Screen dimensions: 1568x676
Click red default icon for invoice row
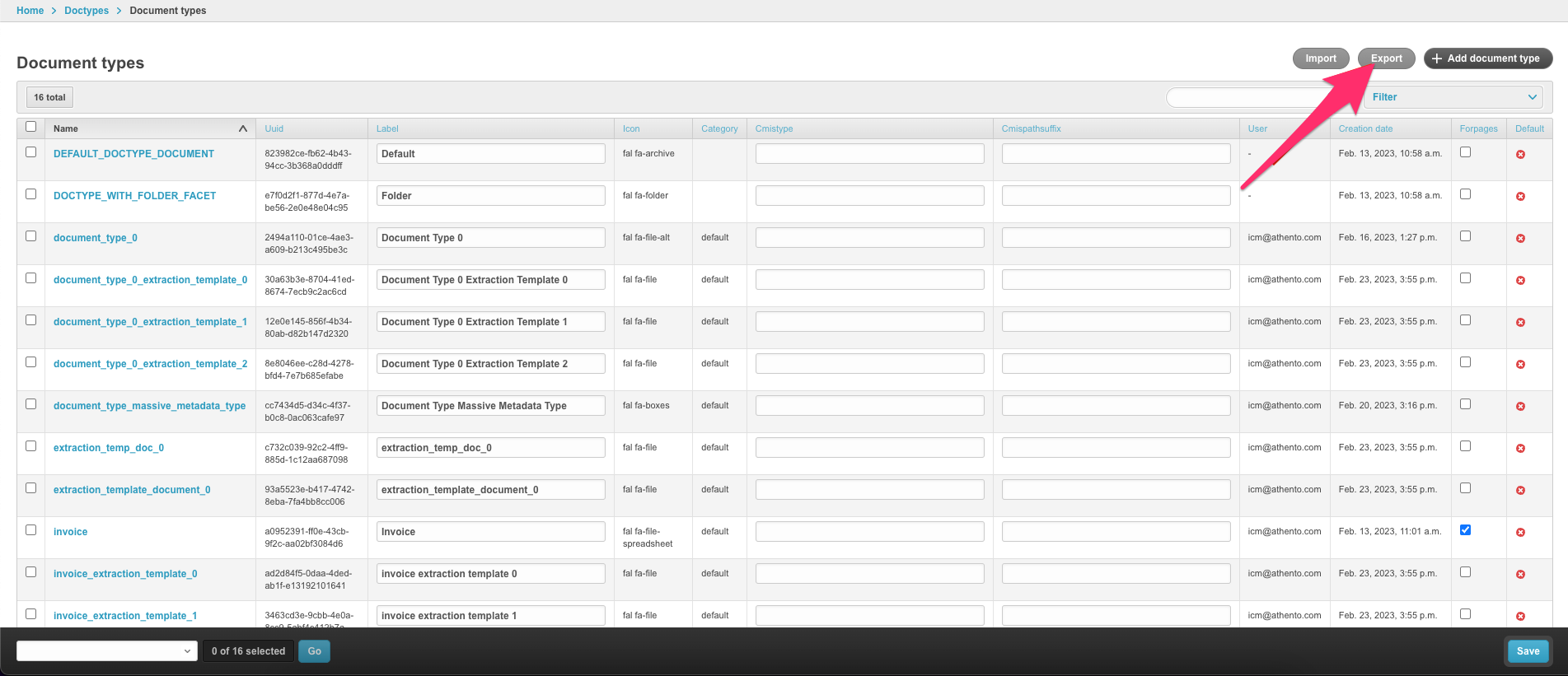(1520, 533)
